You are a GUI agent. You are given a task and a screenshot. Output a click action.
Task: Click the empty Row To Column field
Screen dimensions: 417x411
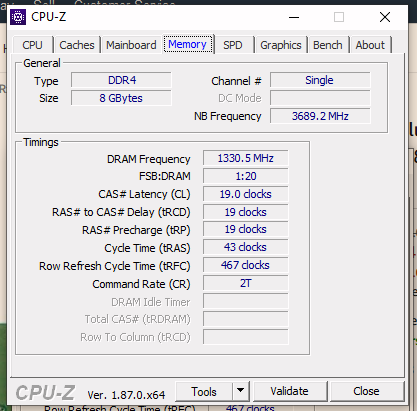pyautogui.click(x=246, y=337)
